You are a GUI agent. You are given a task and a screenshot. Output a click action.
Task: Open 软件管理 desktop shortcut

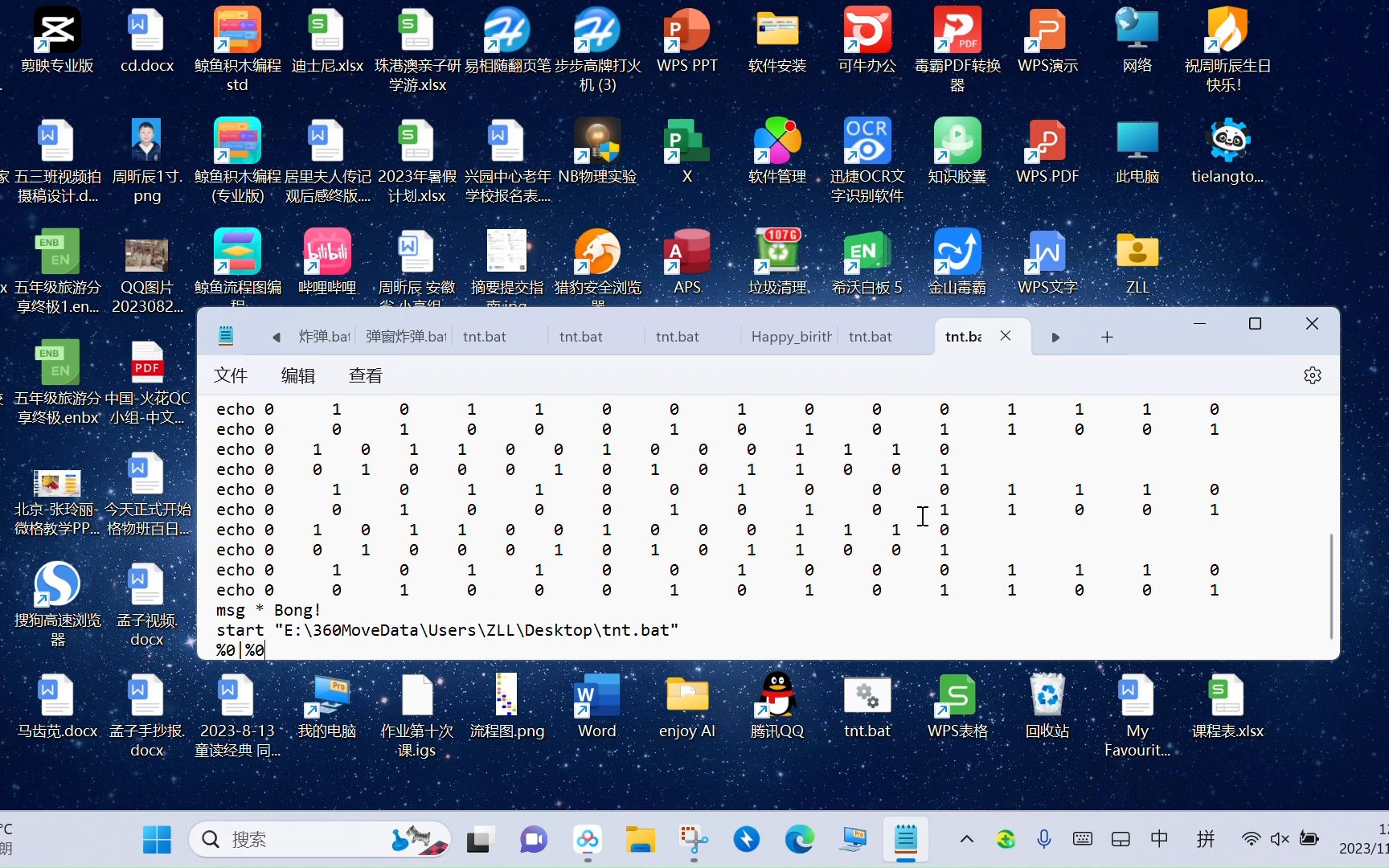[777, 151]
